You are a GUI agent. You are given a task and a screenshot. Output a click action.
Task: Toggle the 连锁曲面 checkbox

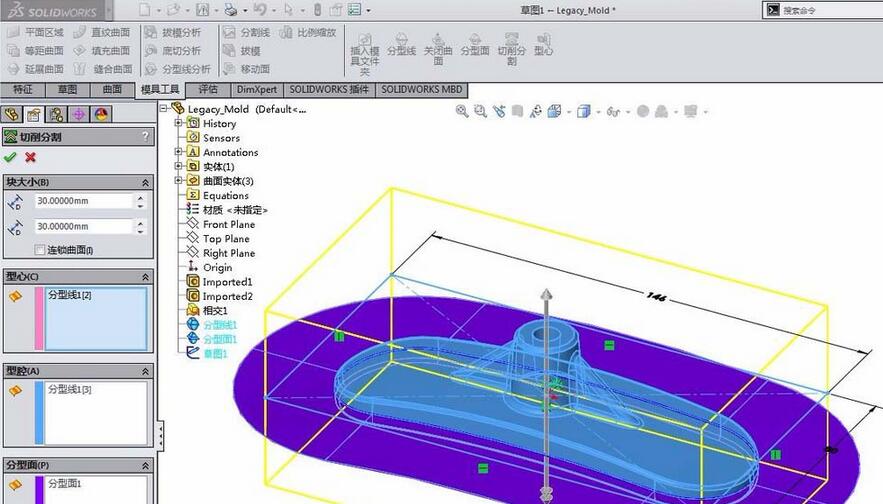(39, 250)
